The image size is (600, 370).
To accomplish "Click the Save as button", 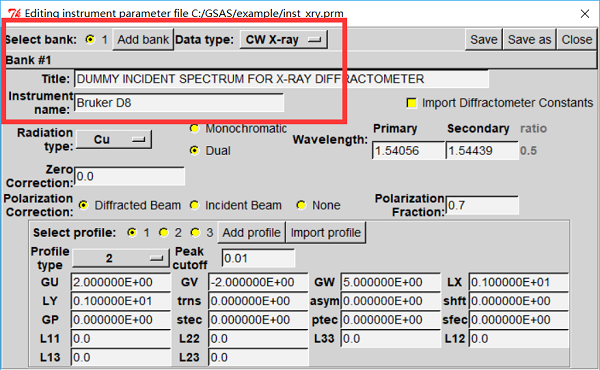I will (x=529, y=39).
